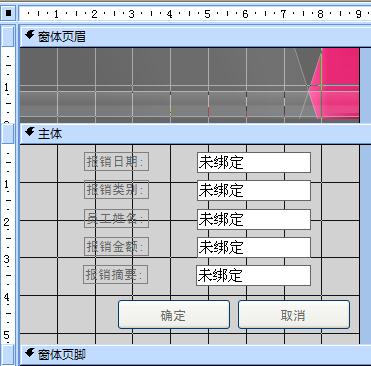Select the 主体 section bar
371x366 pixels.
pos(195,134)
